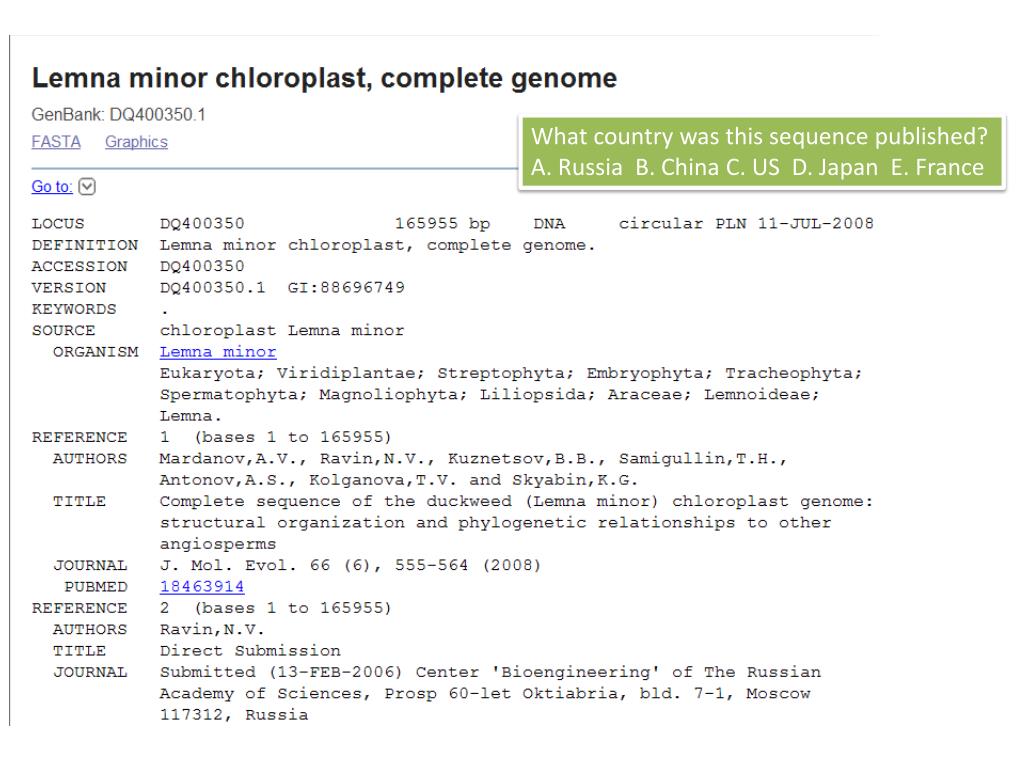Click the Moscow submission address line
Viewport: 1024px width, 768px height.
click(485, 694)
